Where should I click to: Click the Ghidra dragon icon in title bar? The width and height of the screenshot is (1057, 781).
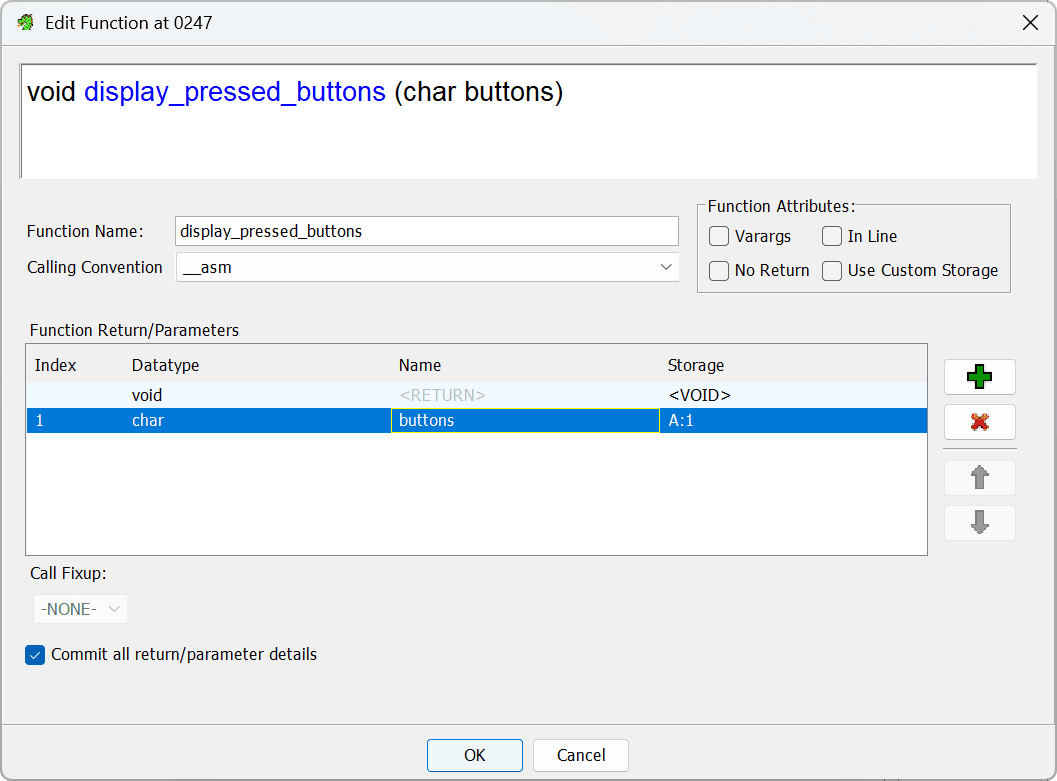point(25,22)
